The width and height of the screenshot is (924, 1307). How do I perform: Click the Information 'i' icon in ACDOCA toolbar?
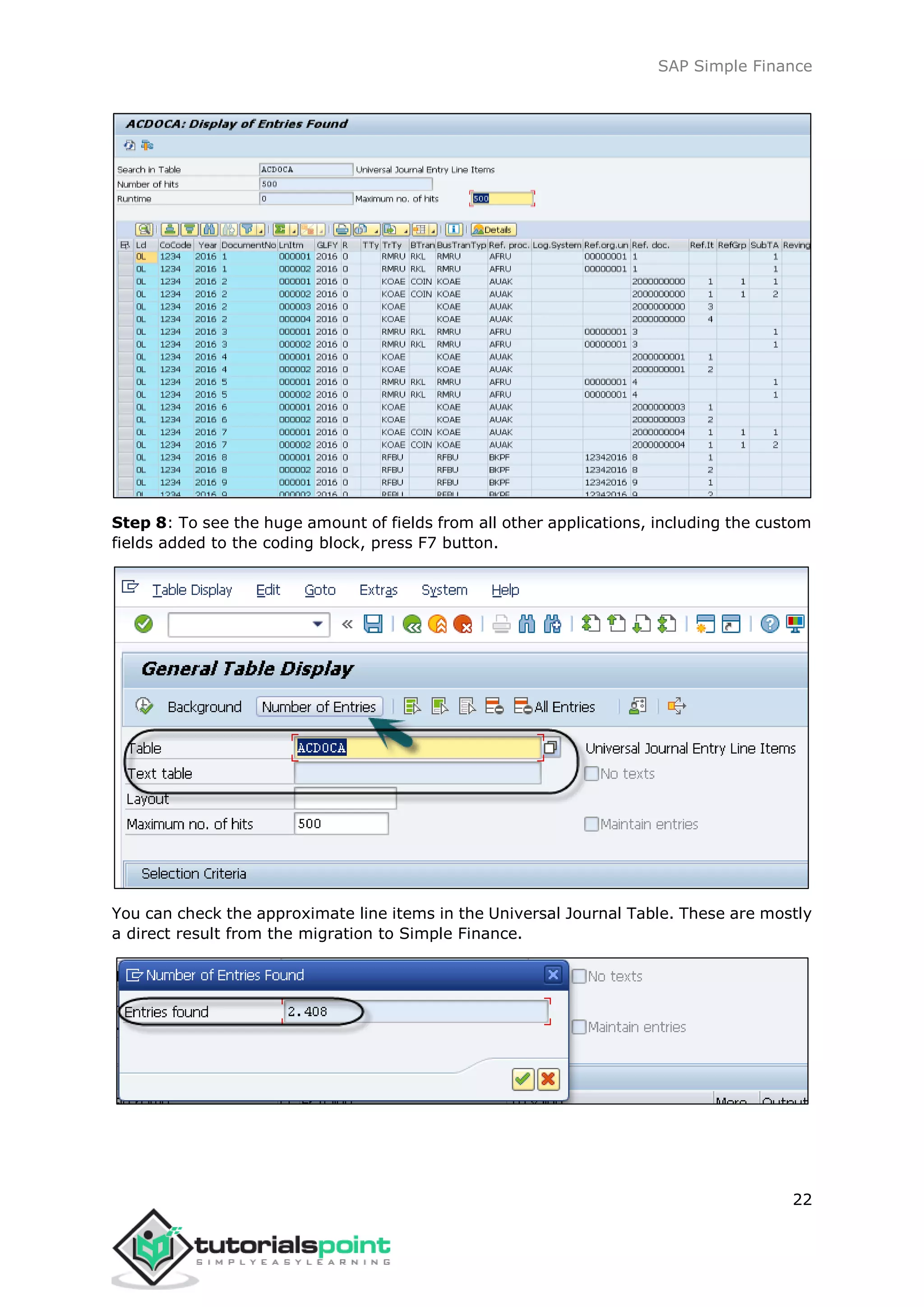(454, 229)
